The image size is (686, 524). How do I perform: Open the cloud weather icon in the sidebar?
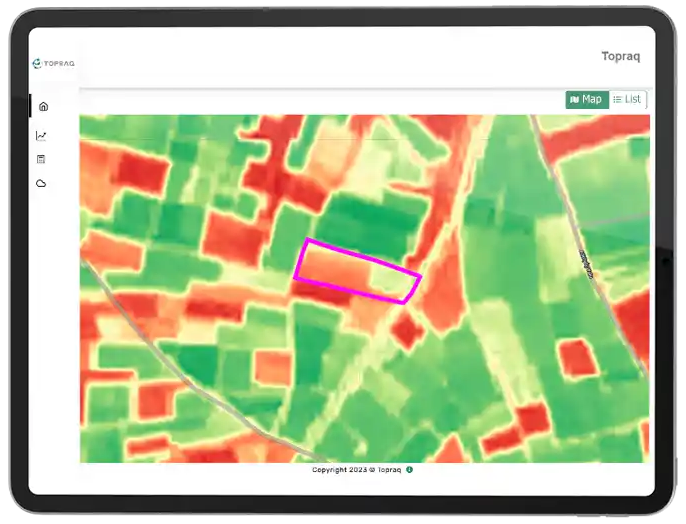tap(42, 184)
